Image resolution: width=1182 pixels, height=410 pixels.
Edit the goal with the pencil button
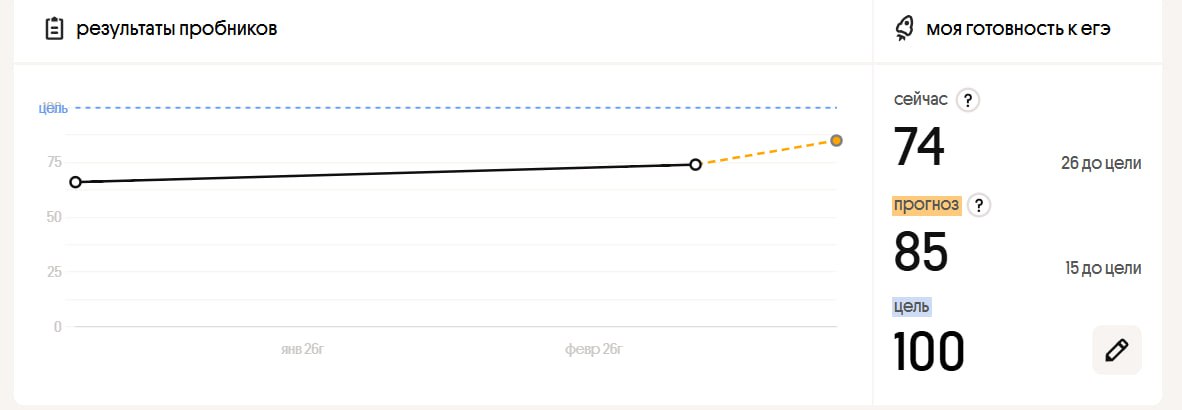(x=1116, y=350)
